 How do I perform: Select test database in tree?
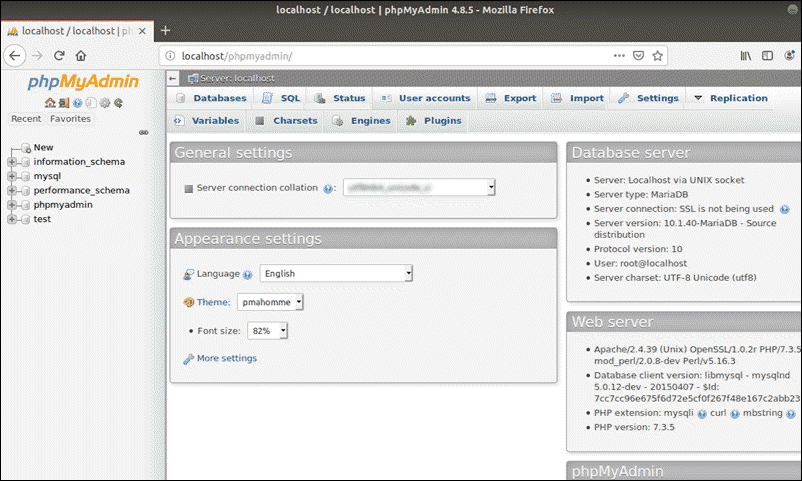42,219
